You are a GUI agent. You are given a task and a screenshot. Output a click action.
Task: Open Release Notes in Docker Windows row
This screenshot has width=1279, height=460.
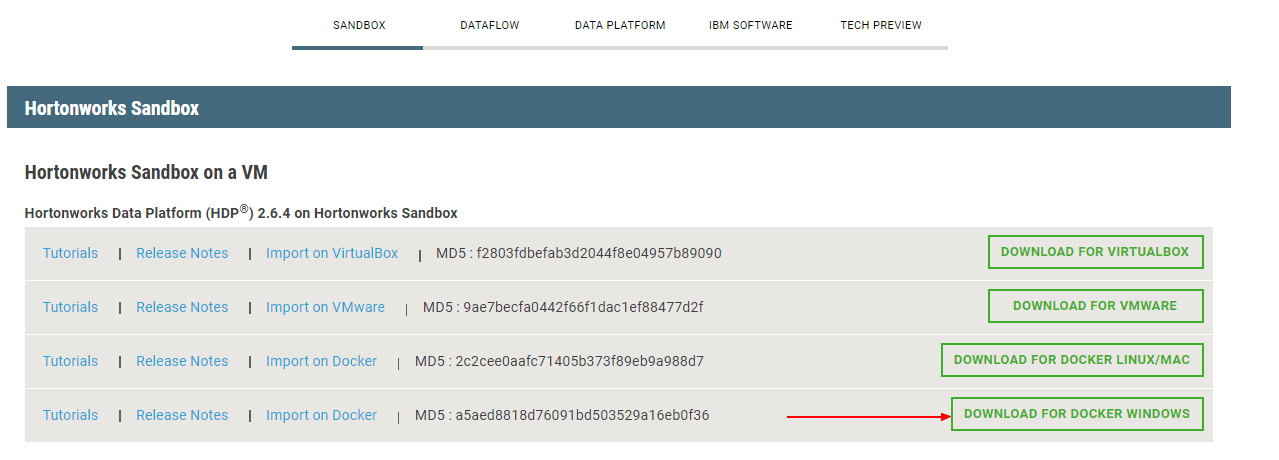click(x=182, y=416)
